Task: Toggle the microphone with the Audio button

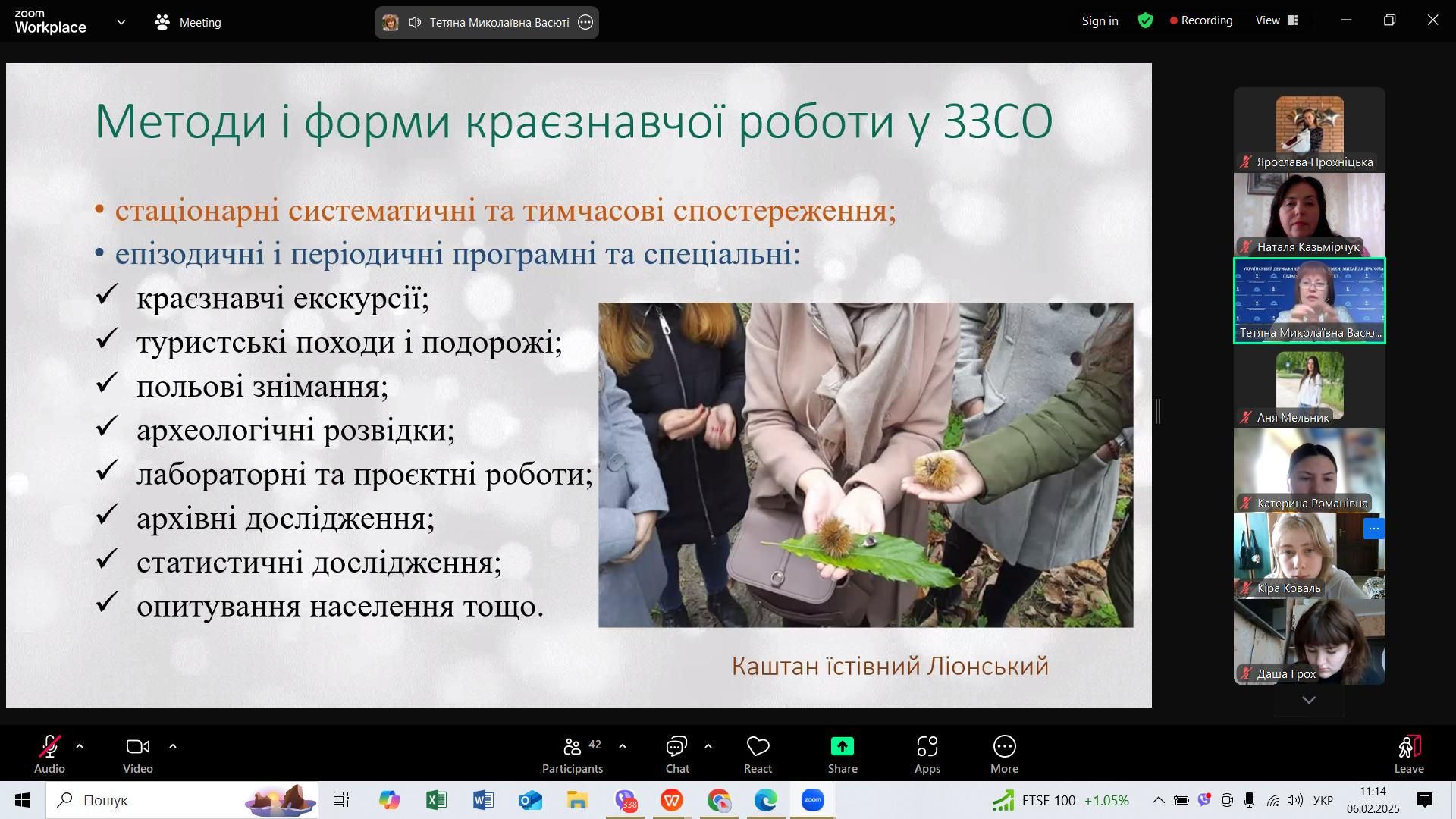Action: (49, 755)
